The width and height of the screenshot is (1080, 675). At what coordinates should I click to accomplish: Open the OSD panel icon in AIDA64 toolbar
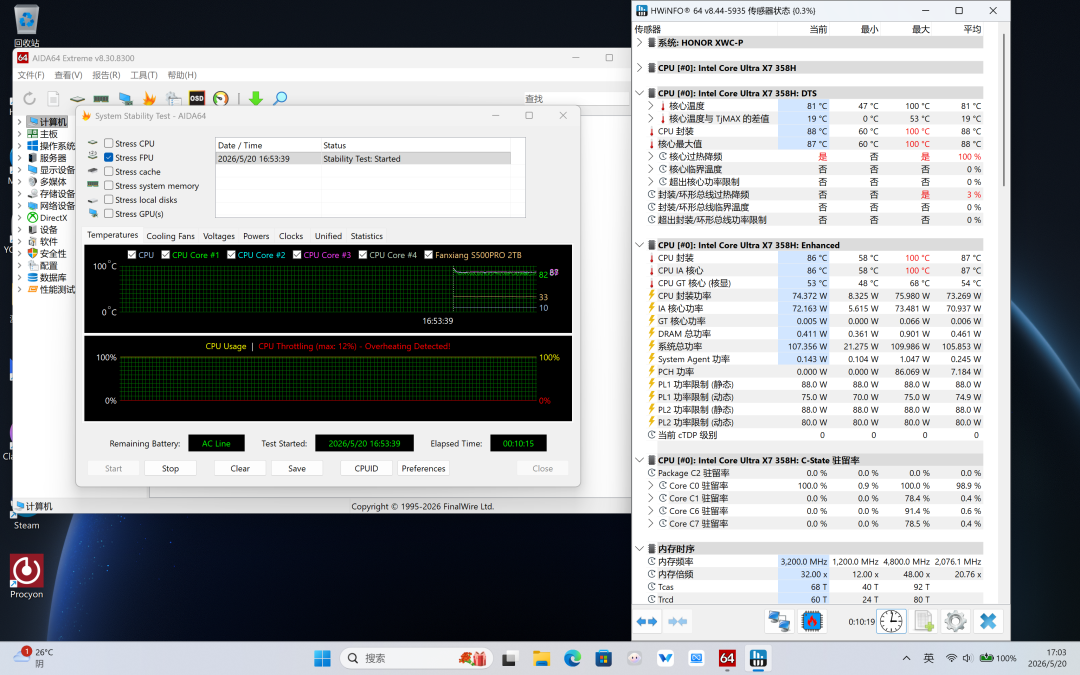197,98
